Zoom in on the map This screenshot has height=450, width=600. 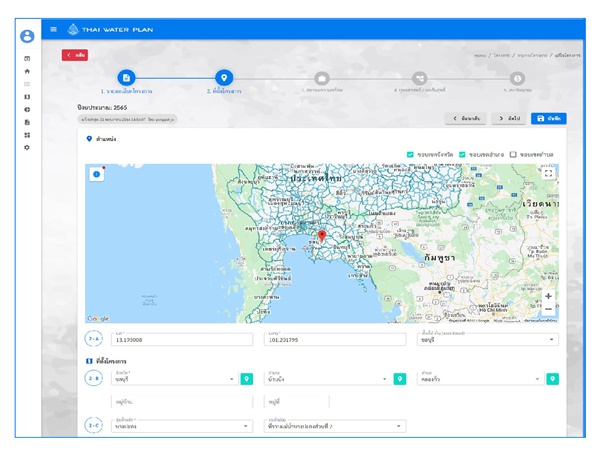tap(548, 296)
